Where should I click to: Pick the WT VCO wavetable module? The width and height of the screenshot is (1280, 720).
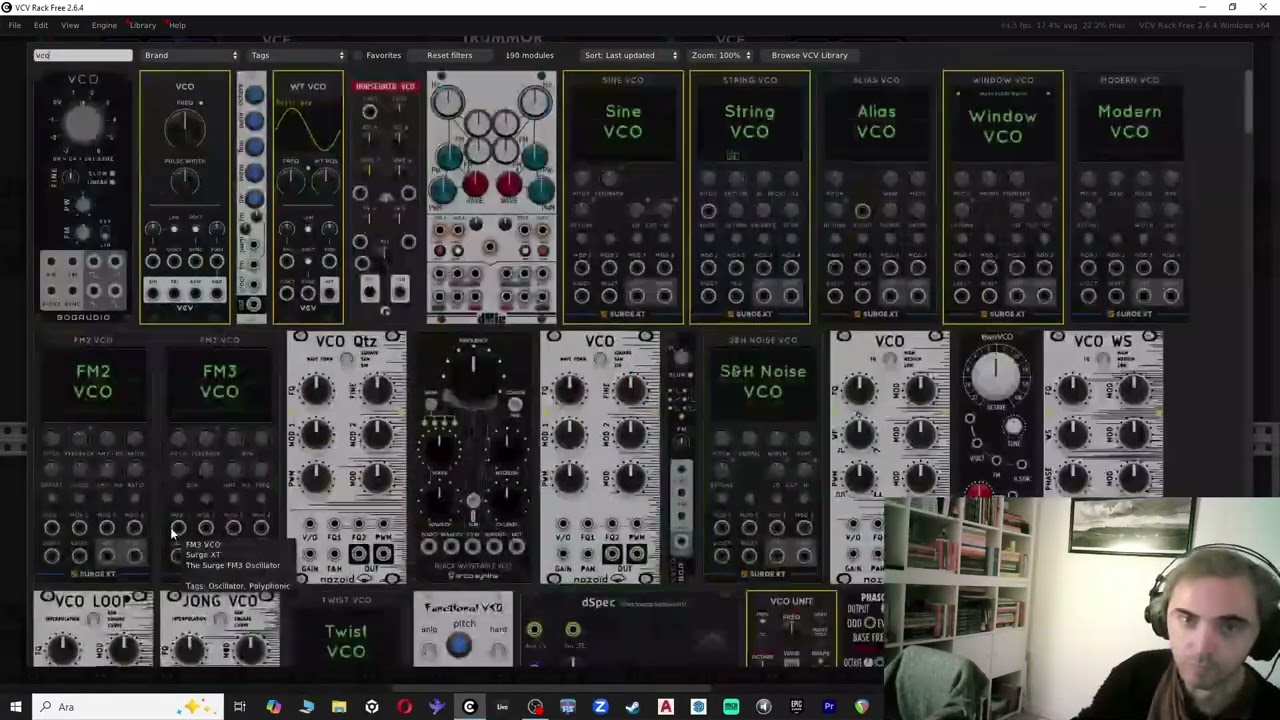pos(308,197)
